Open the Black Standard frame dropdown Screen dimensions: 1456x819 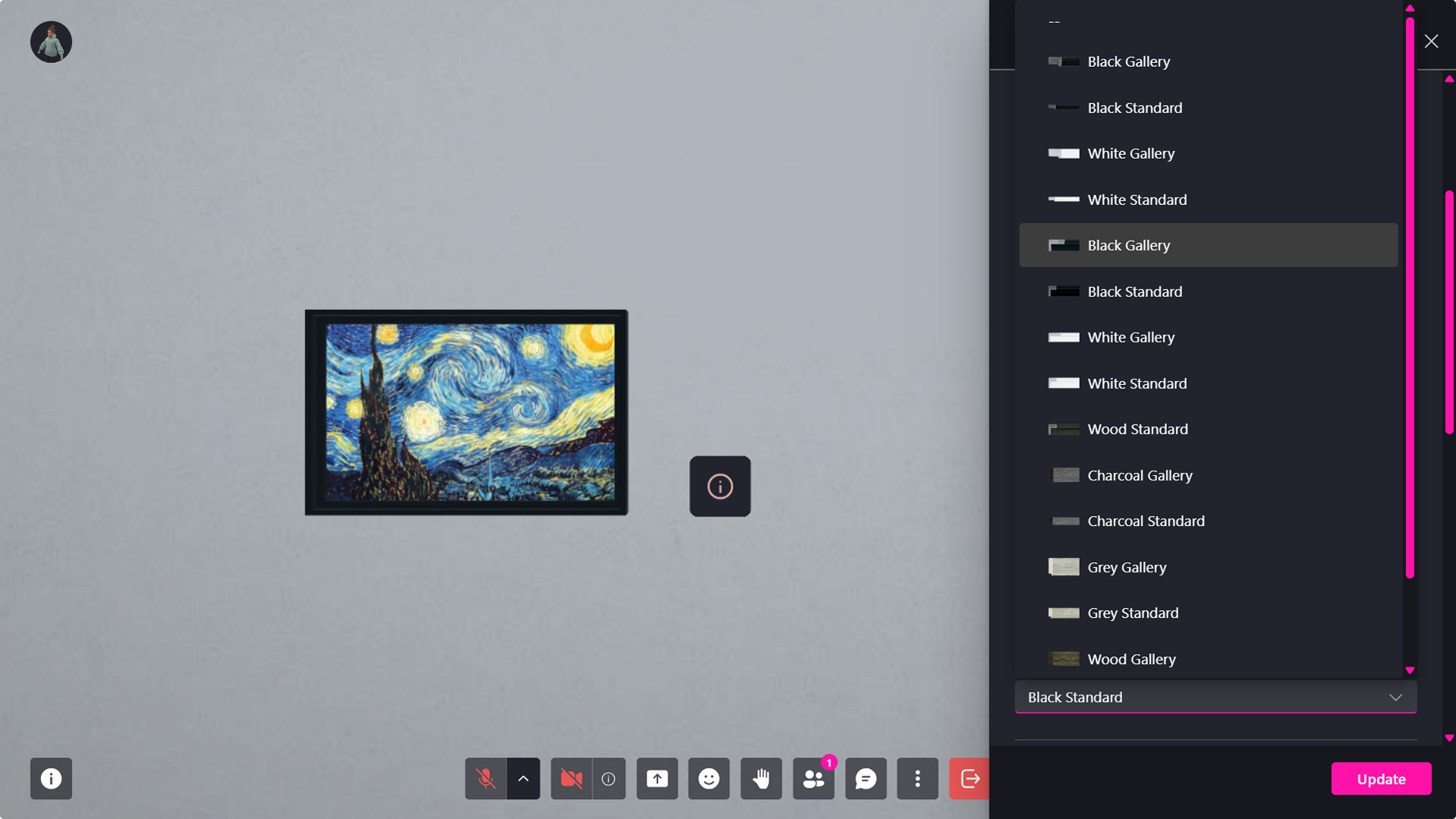coord(1215,697)
